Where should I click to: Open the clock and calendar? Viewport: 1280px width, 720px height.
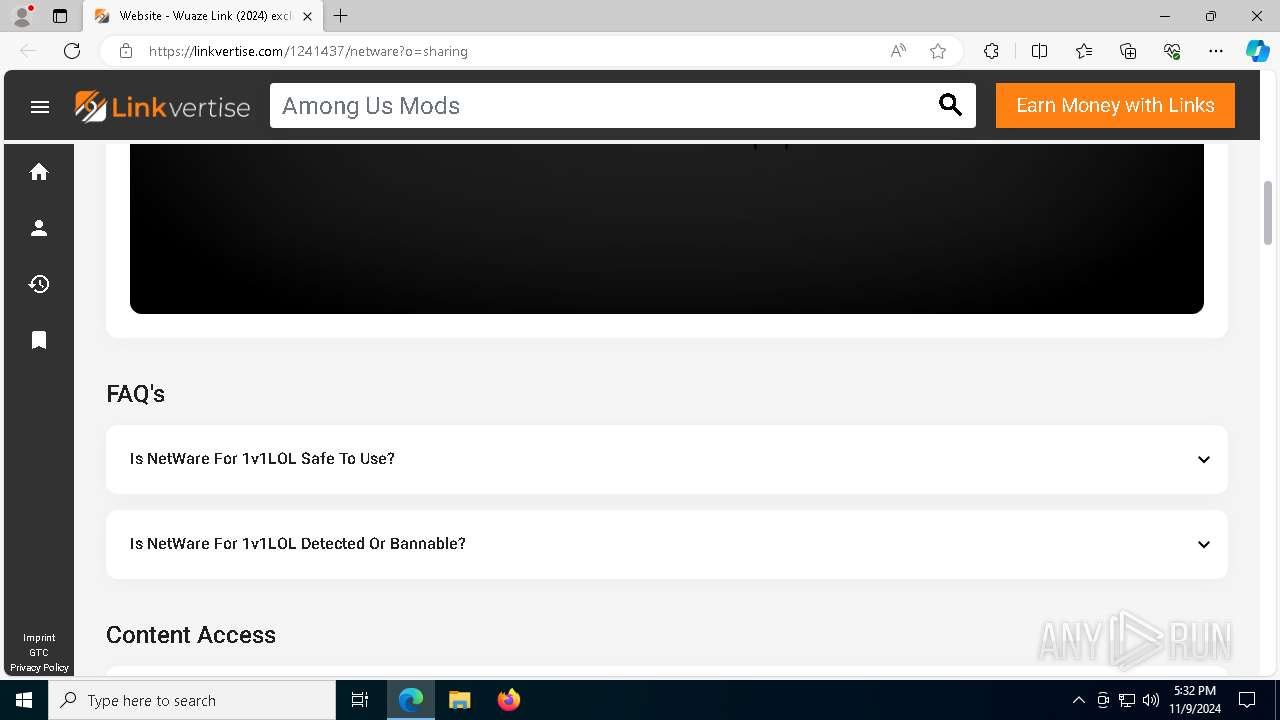pos(1195,700)
